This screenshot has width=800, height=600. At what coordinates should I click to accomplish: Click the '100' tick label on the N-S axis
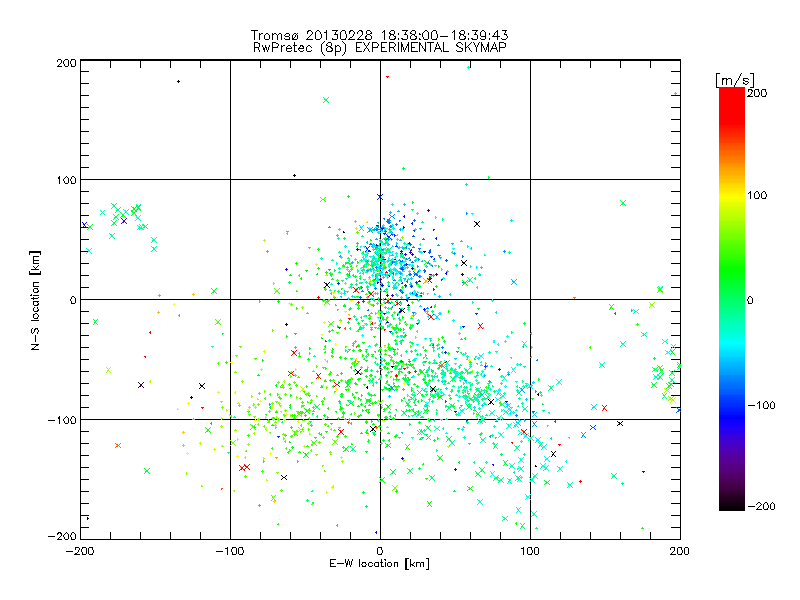[x=66, y=180]
